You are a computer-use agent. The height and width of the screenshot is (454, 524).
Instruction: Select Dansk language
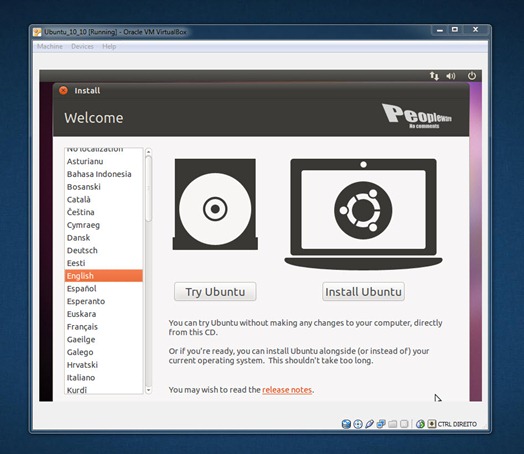click(104, 238)
